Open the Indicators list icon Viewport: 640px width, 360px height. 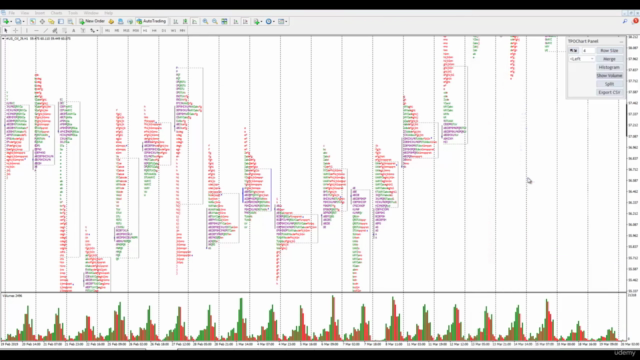pyautogui.click(x=256, y=21)
